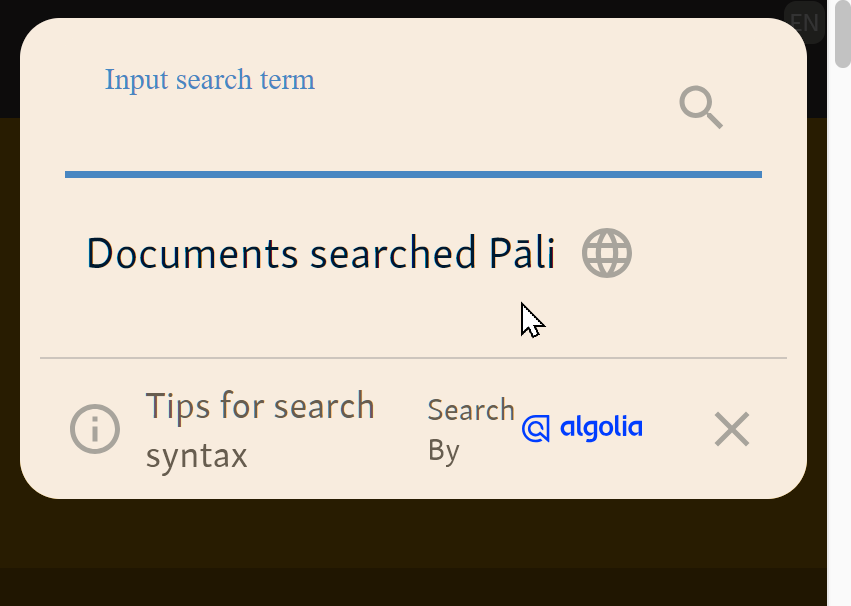
Task: Click the 'Input search term' placeholder label
Action: tap(210, 80)
